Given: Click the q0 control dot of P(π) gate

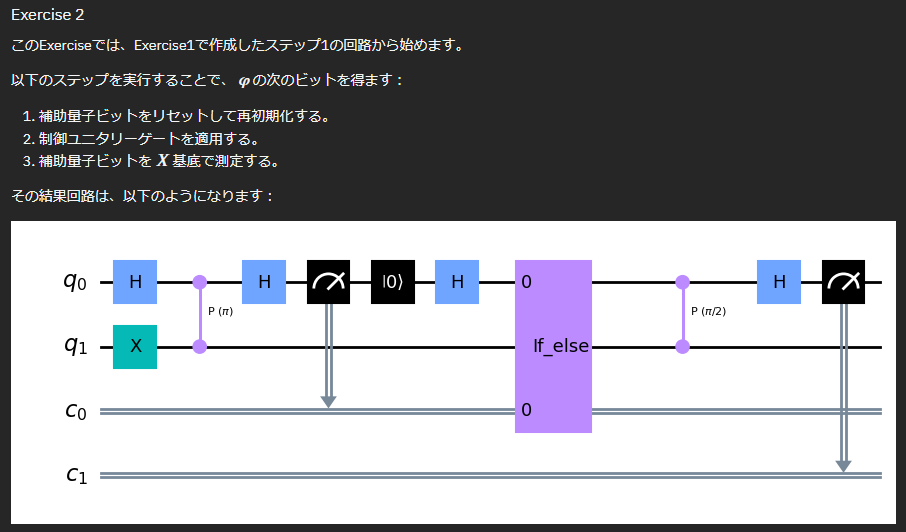Looking at the screenshot, I should (199, 282).
